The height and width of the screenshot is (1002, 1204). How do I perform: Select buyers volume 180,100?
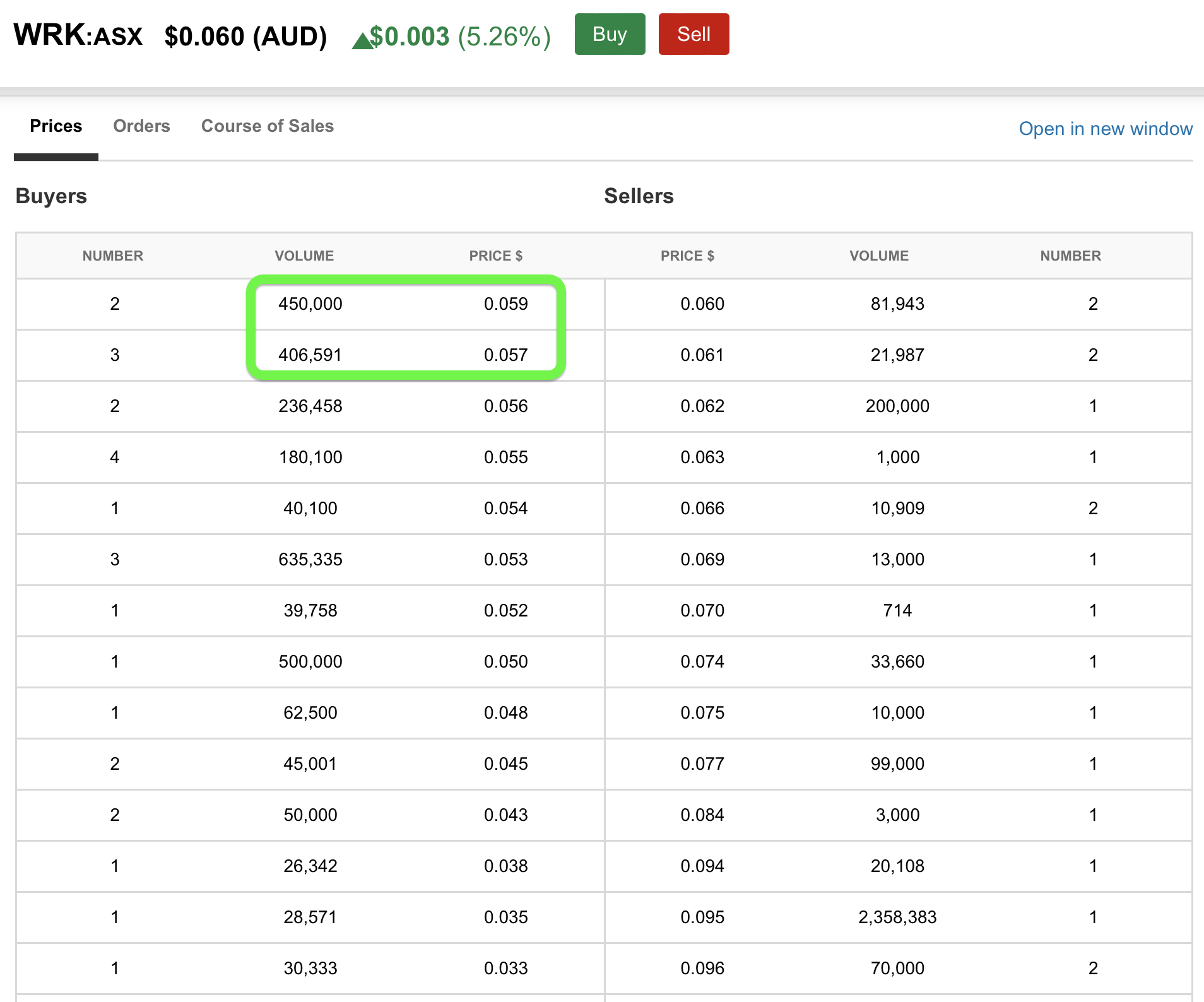(x=310, y=457)
